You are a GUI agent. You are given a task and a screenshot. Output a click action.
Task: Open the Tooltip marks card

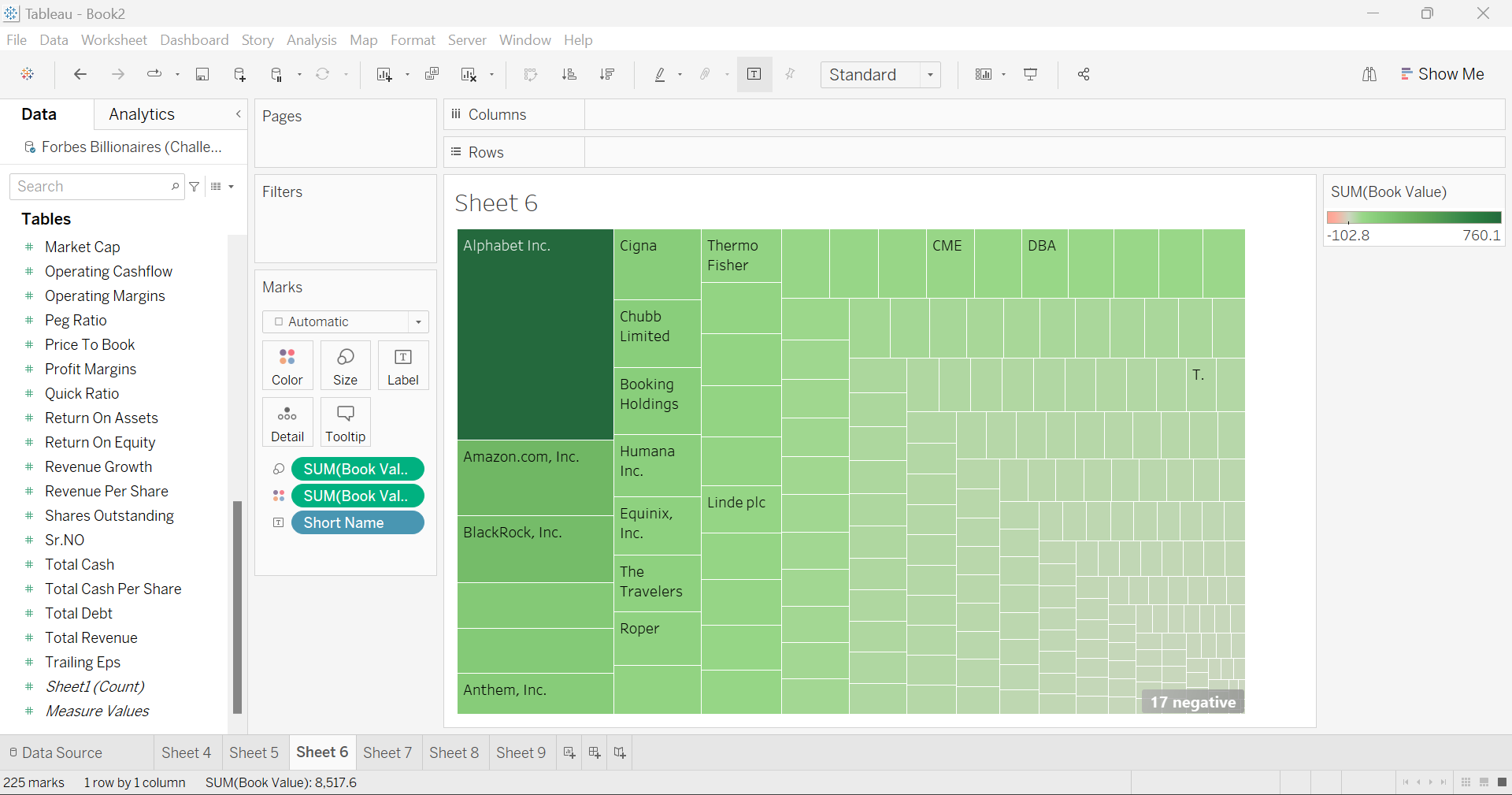tap(345, 422)
